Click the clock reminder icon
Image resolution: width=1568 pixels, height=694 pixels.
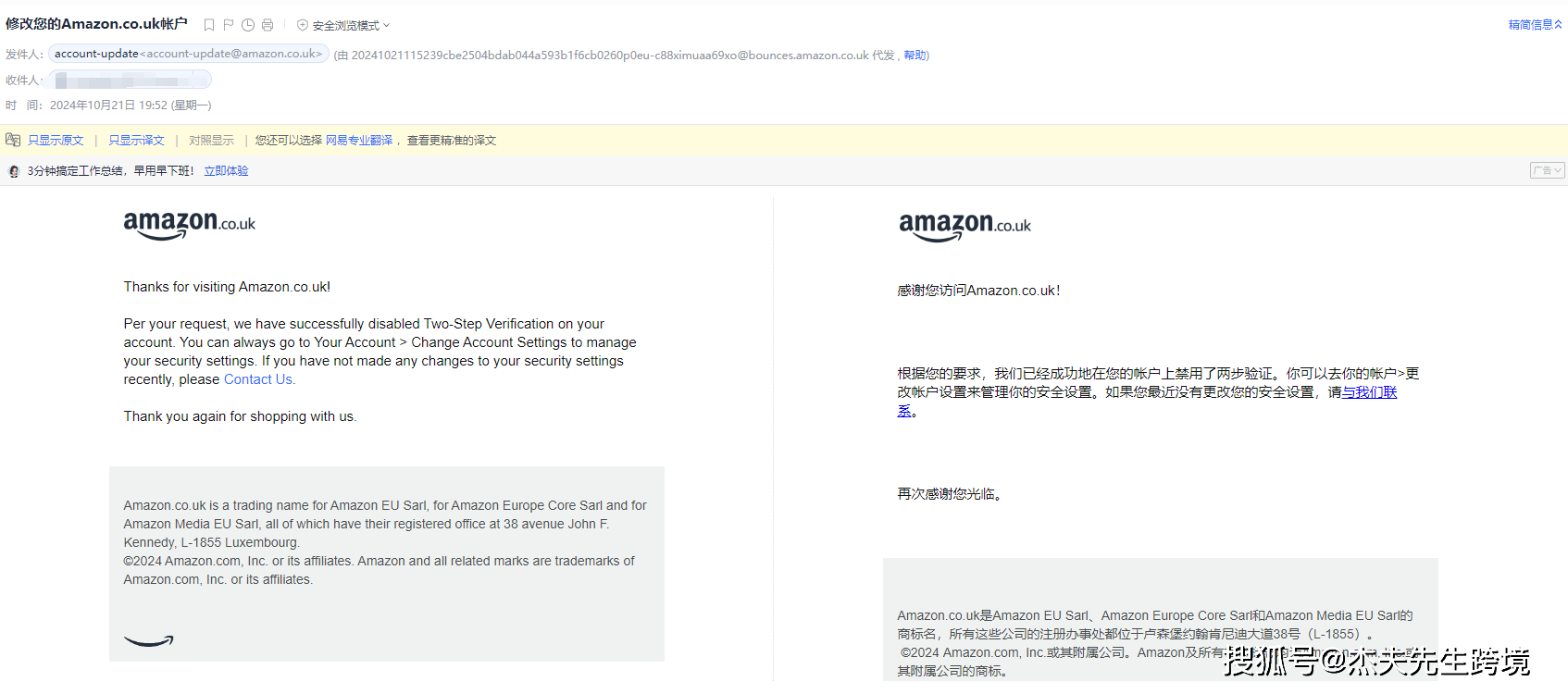coord(248,25)
